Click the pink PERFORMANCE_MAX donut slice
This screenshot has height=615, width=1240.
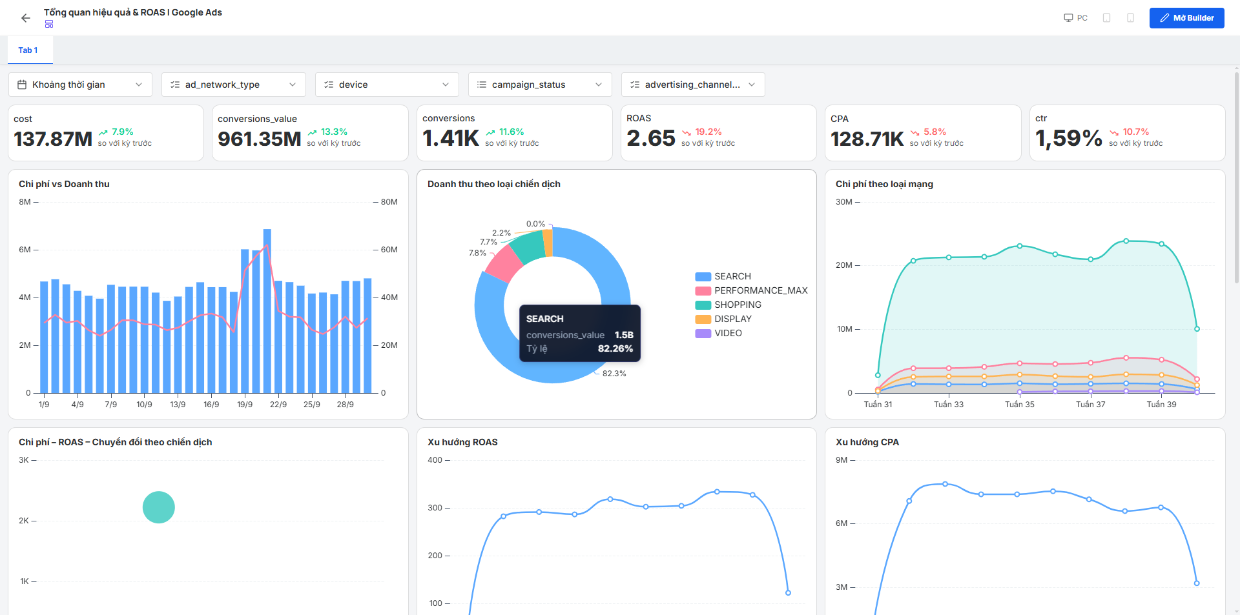[x=505, y=262]
